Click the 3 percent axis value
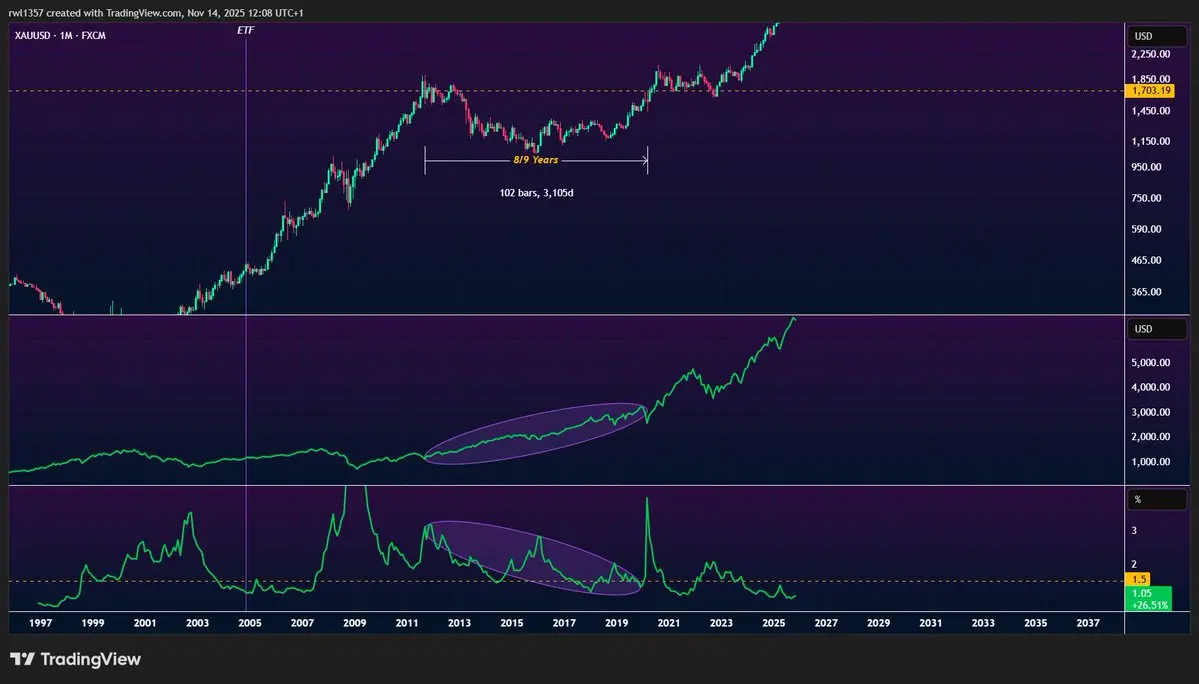The width and height of the screenshot is (1199, 684). point(1134,530)
